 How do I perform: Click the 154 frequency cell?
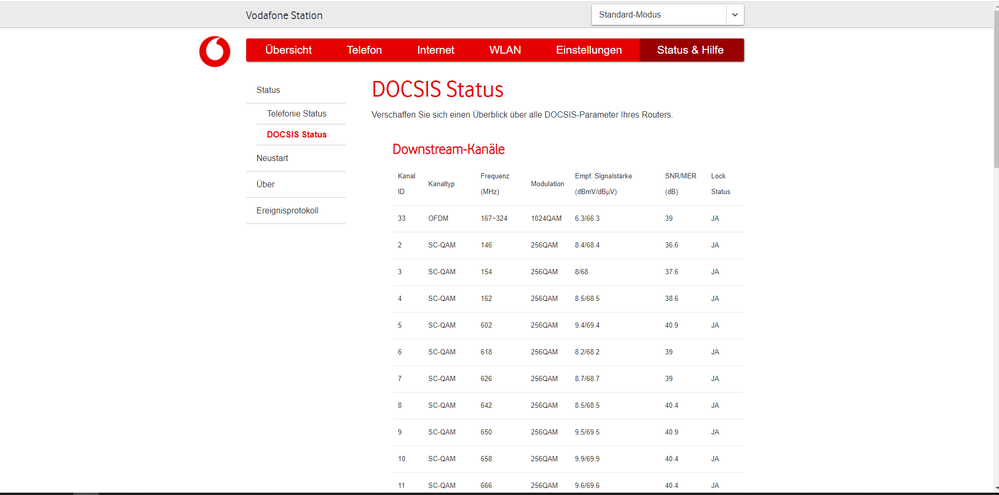point(486,272)
